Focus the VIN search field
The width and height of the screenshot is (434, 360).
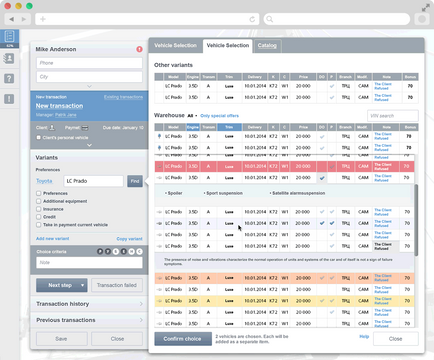pos(393,116)
